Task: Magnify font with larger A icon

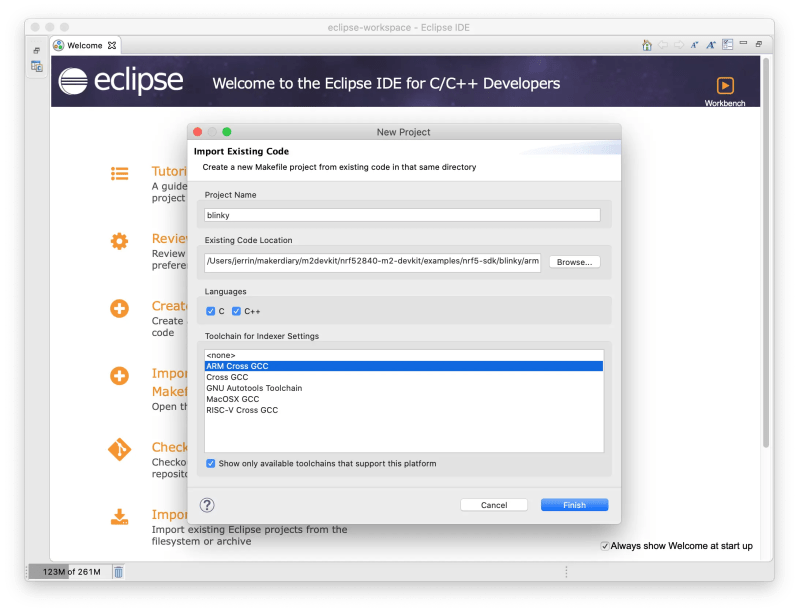Action: coord(711,45)
